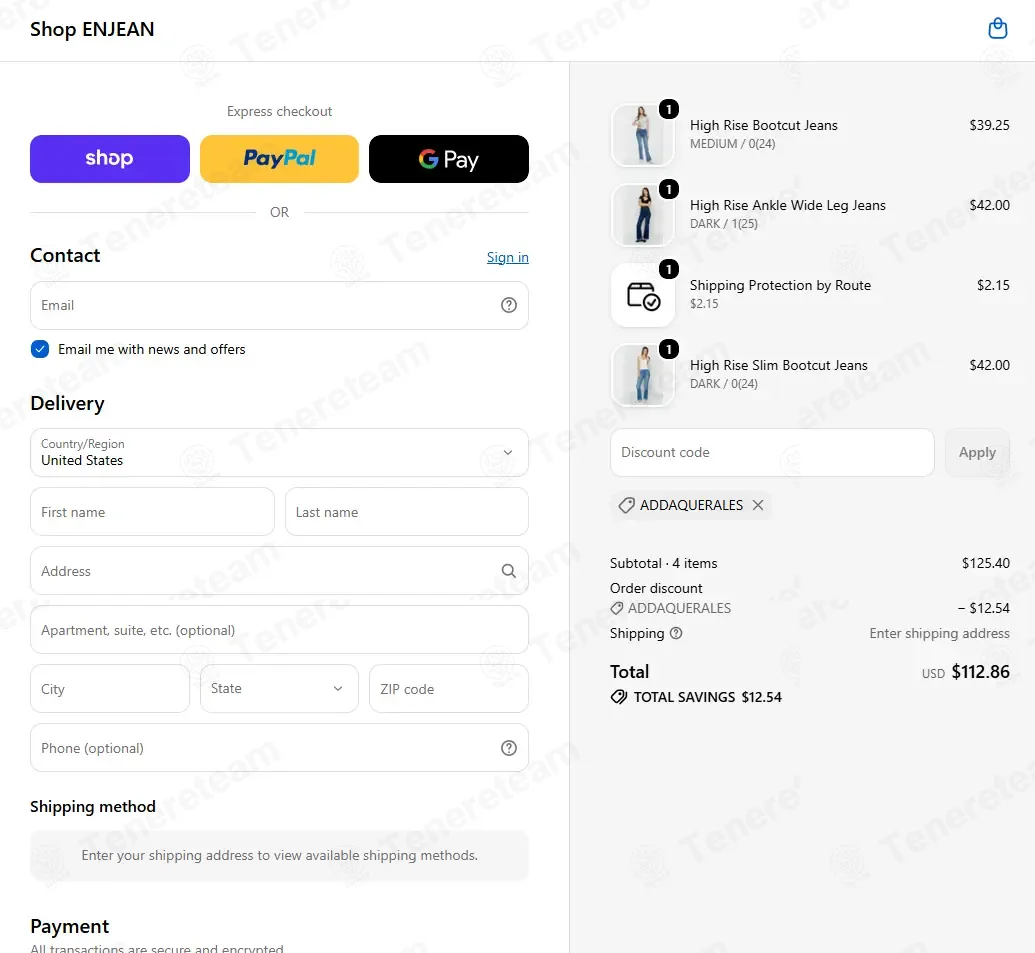Viewport: 1035px width, 953px height.
Task: Open the State dropdown
Action: (279, 688)
